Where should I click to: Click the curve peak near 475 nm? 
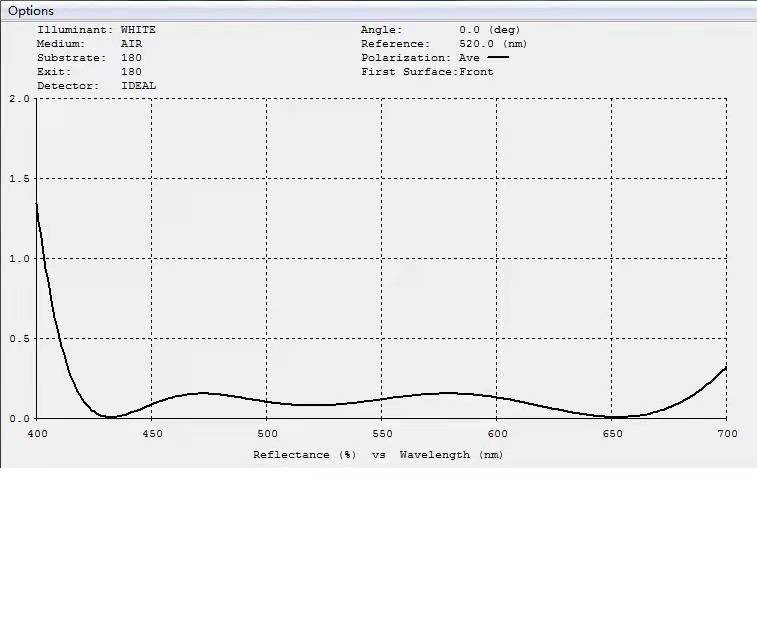pyautogui.click(x=203, y=393)
